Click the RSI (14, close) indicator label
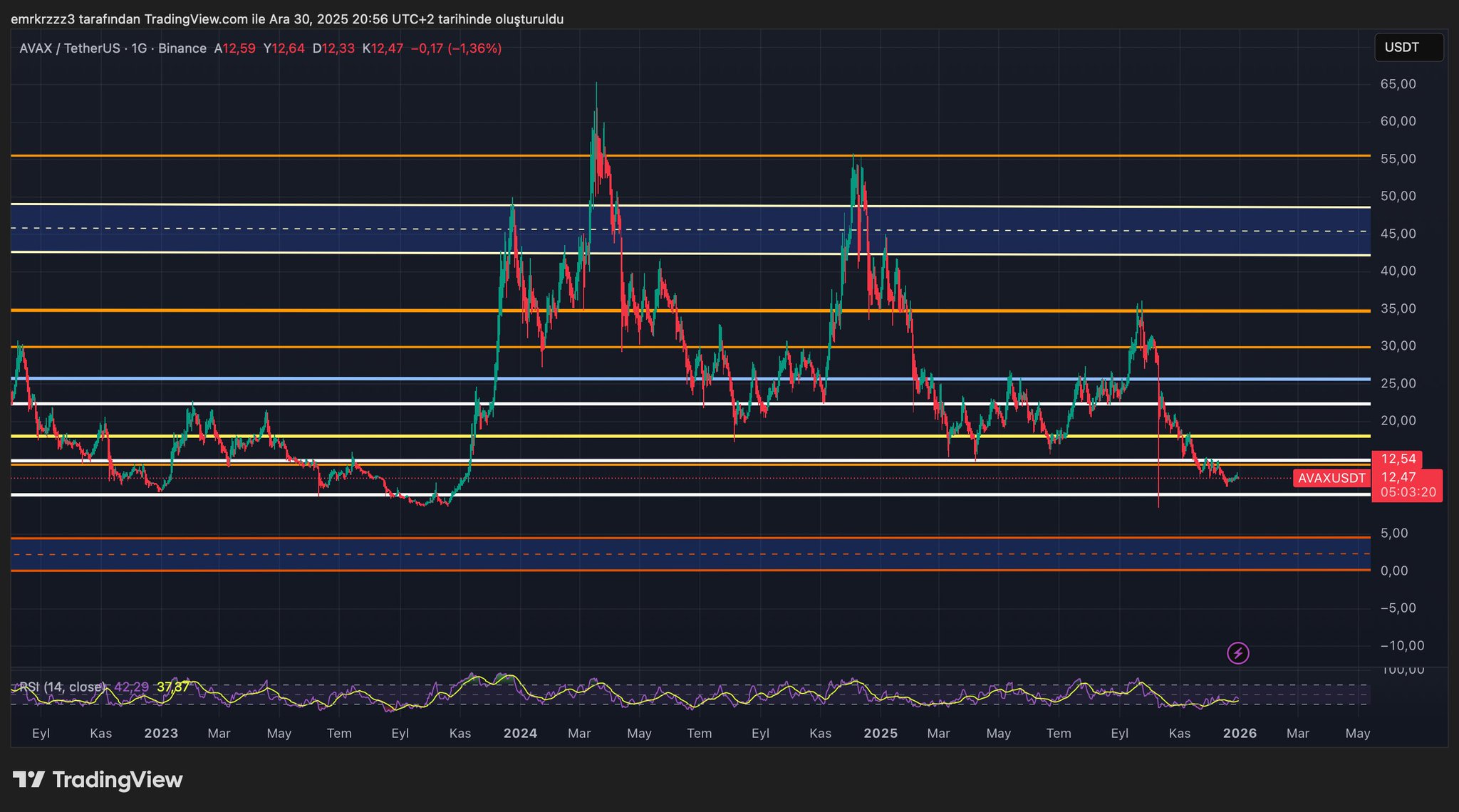This screenshot has height=812, width=1459. tap(62, 687)
